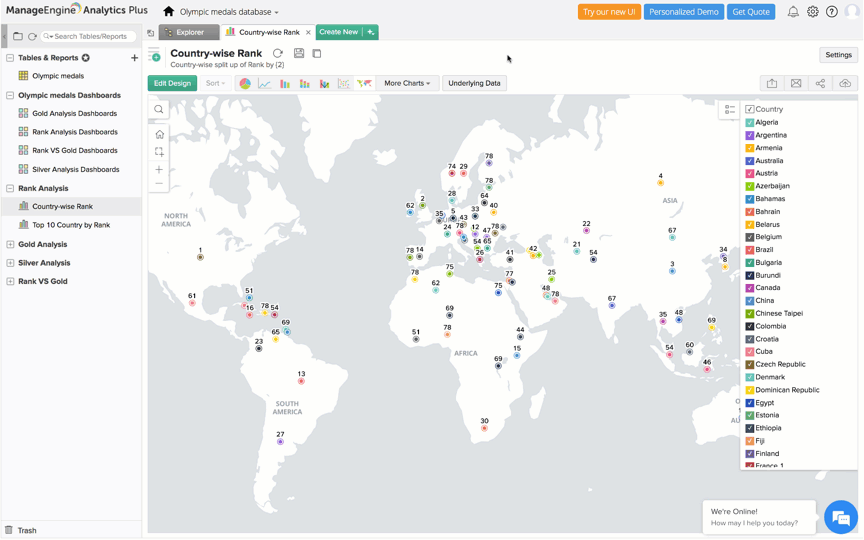Collapse the Olympic medals Dashboards folder
Viewport: 864px width, 540px height.
click(10, 95)
